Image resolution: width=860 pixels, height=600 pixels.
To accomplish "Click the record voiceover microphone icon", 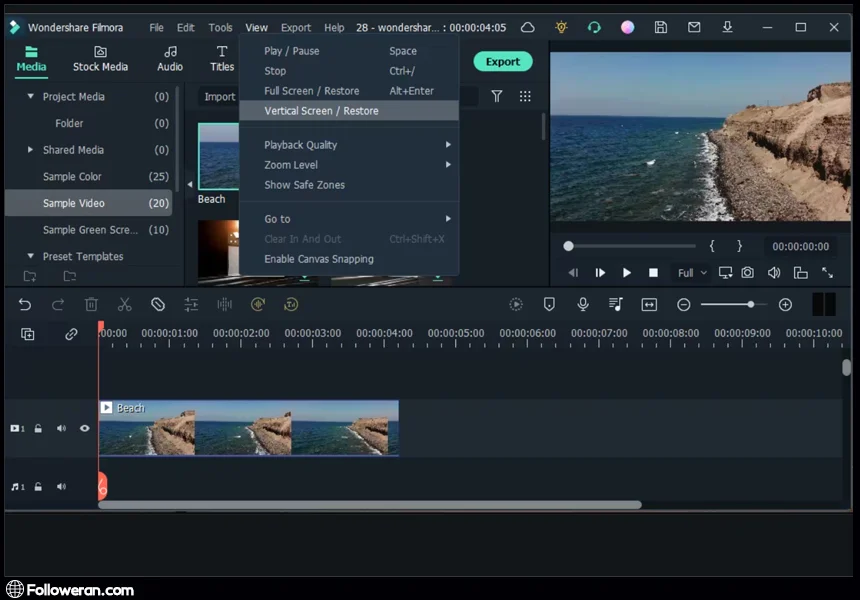I will (x=583, y=305).
